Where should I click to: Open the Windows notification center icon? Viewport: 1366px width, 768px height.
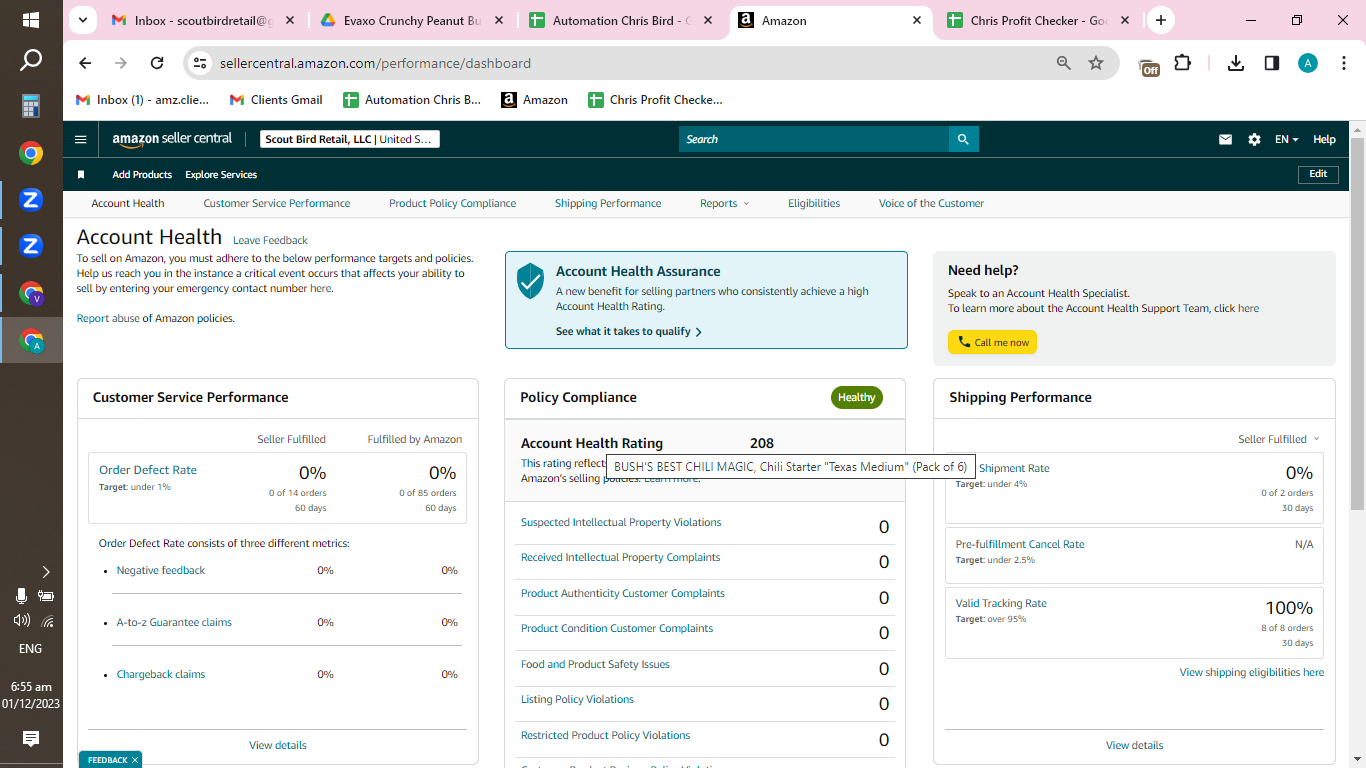click(x=31, y=739)
